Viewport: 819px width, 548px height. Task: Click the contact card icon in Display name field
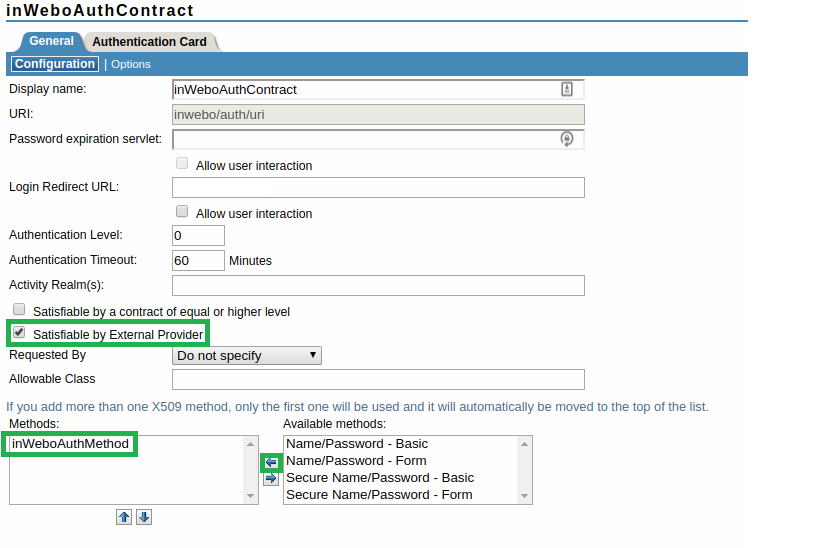(x=567, y=89)
